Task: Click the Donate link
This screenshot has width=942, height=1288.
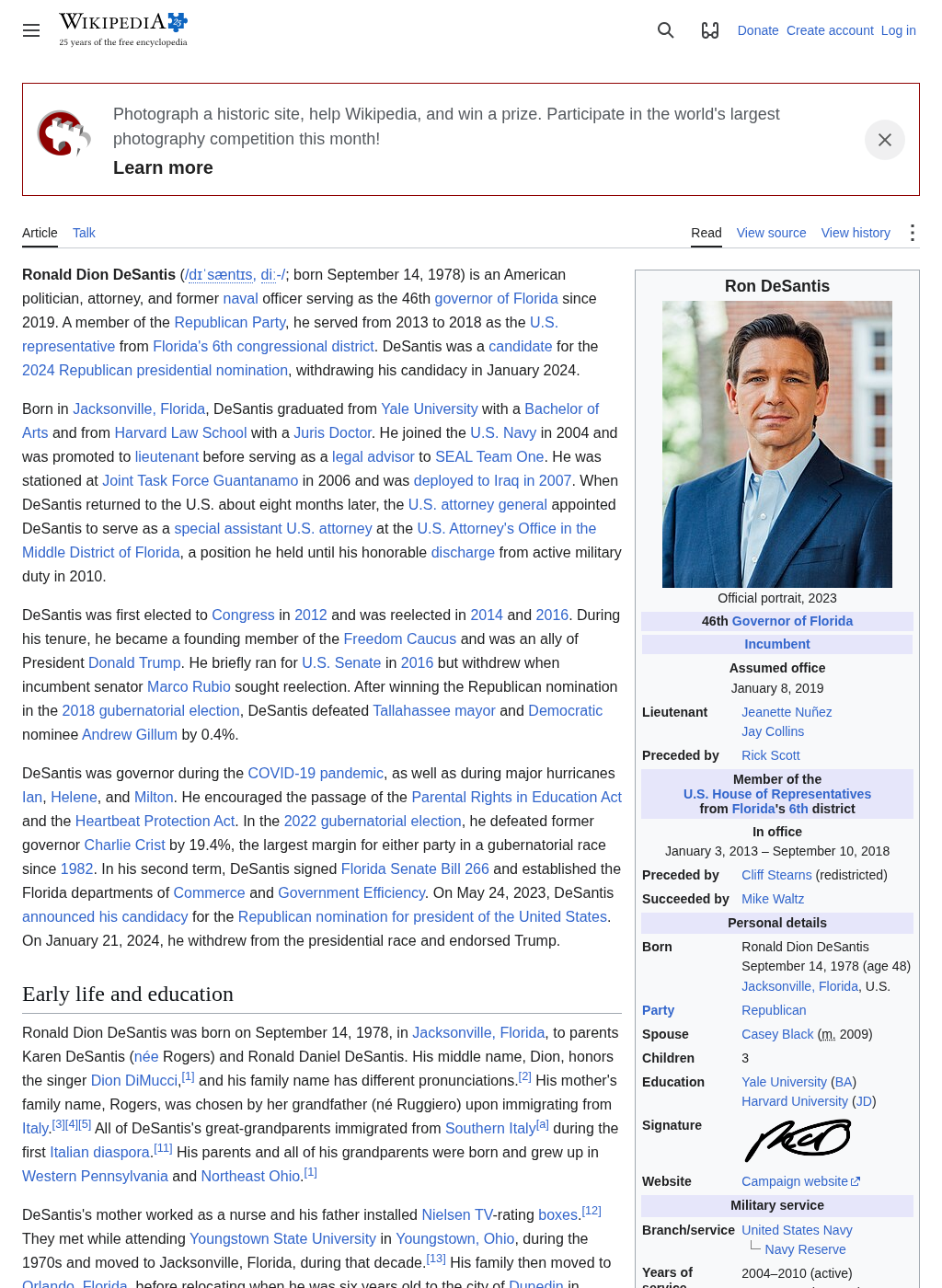Action: [758, 30]
